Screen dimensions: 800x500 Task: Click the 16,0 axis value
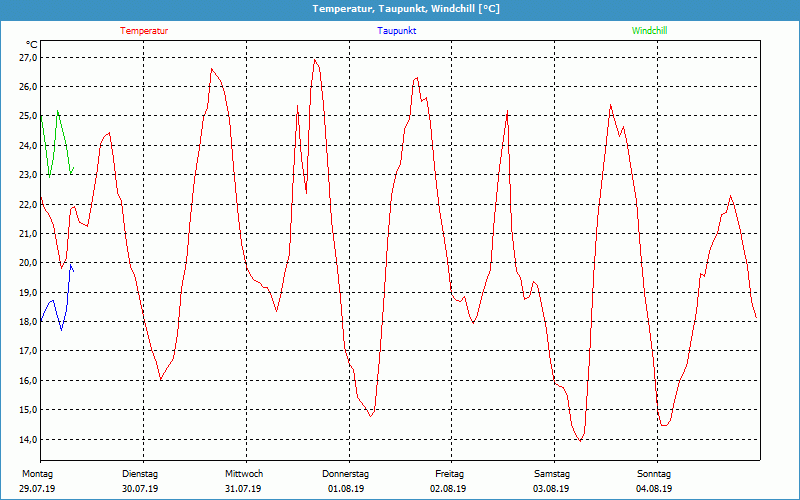(x=29, y=381)
